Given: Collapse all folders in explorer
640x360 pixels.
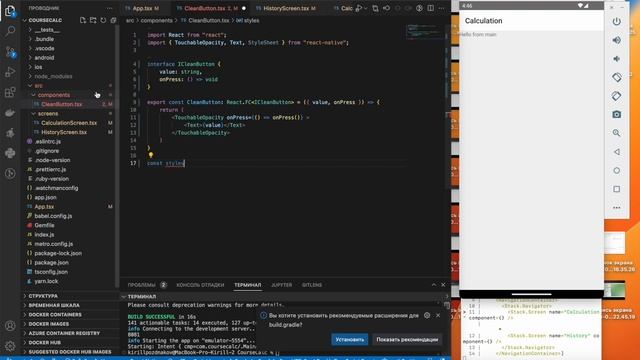Looking at the screenshot, I should tap(113, 20).
